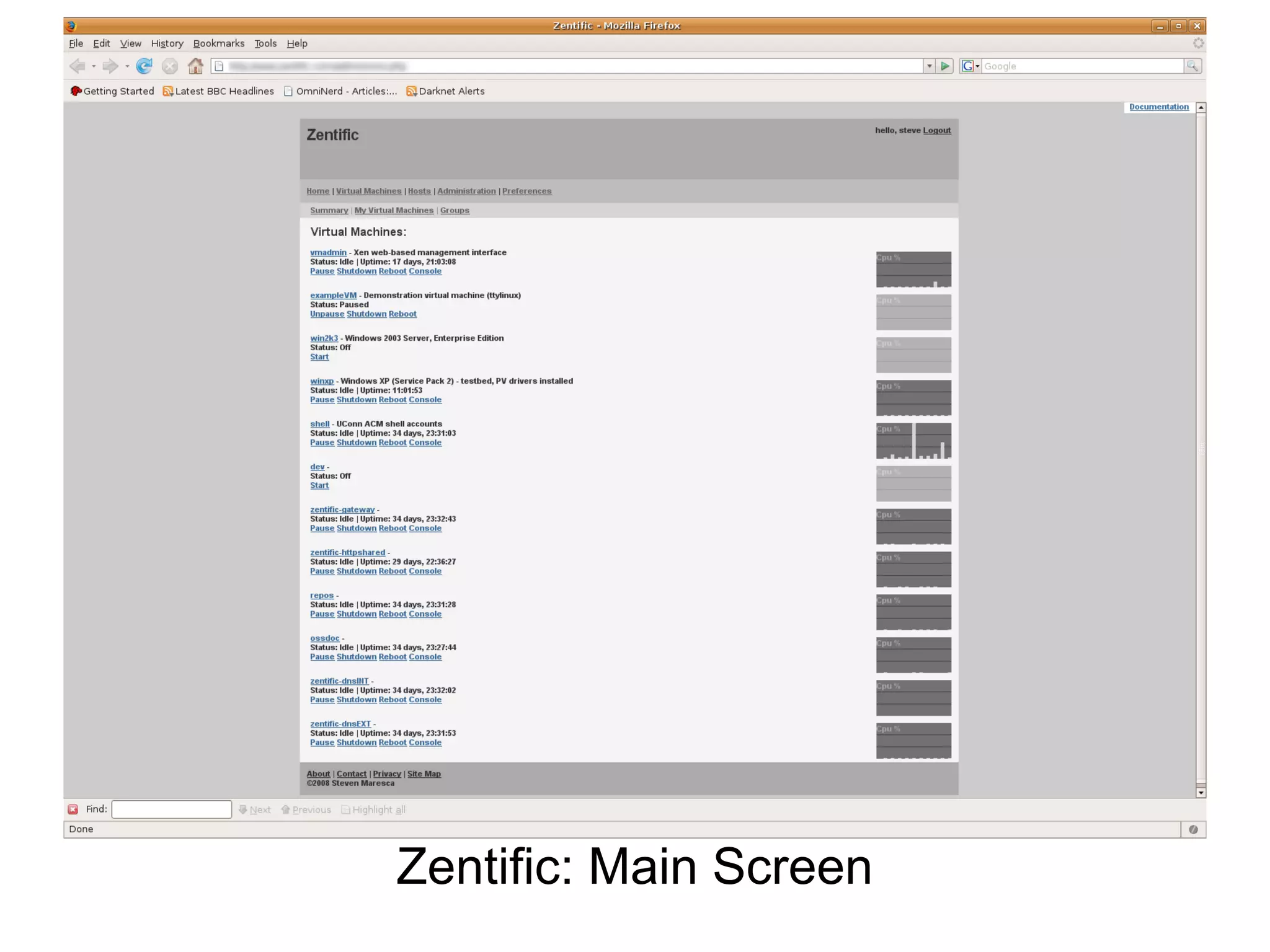Click scrollbar down arrow
Screen dimensions: 1270x952
tap(1201, 792)
